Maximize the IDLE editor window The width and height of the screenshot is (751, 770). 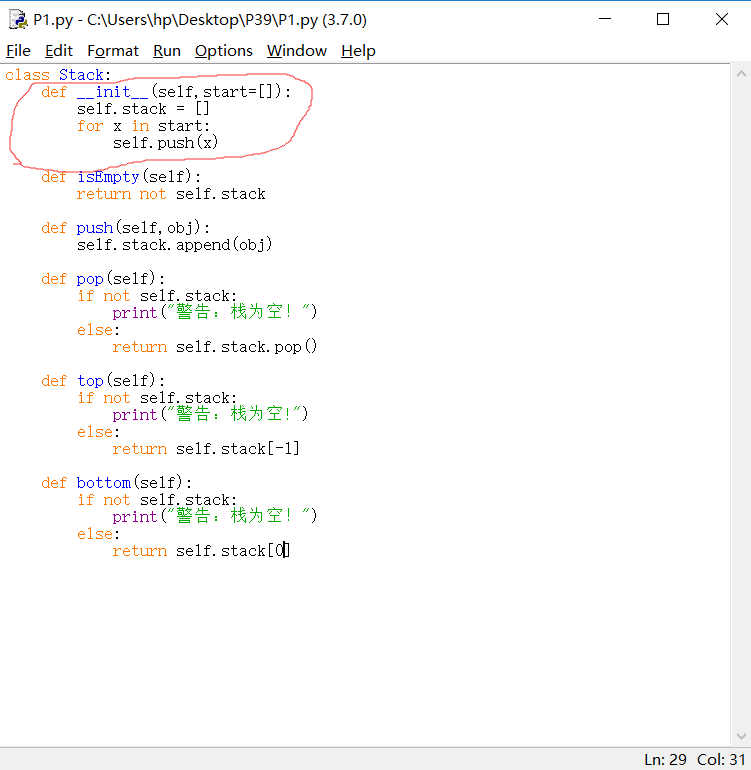[663, 19]
